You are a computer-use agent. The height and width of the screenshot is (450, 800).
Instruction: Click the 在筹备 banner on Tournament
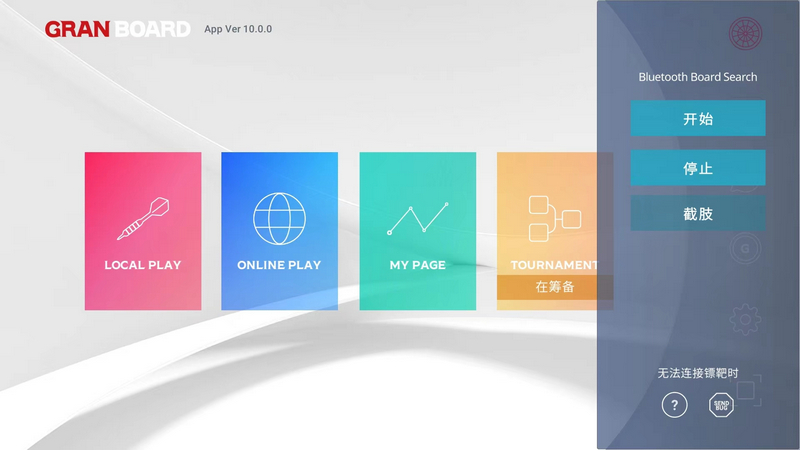coord(554,287)
